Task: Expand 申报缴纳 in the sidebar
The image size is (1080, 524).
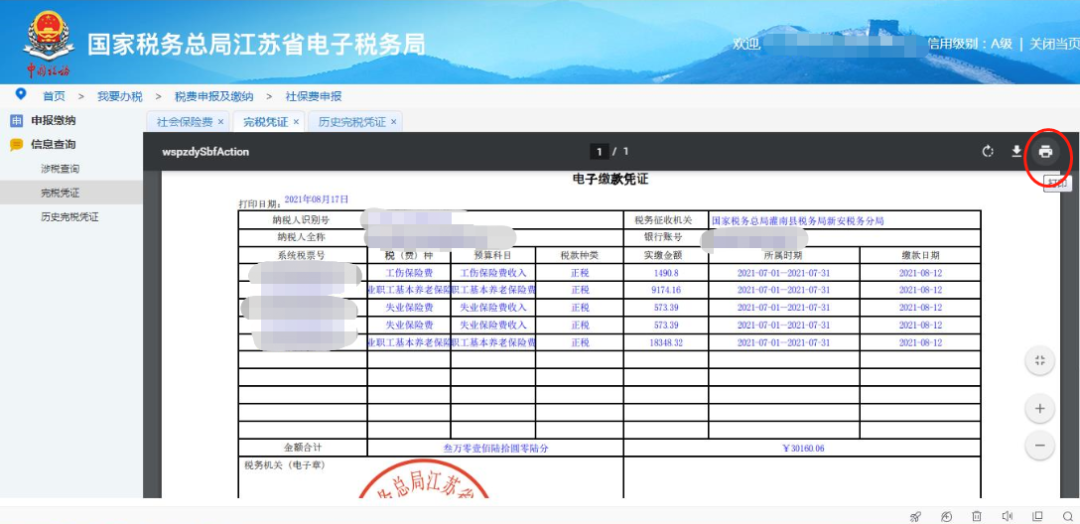Action: 53,120
